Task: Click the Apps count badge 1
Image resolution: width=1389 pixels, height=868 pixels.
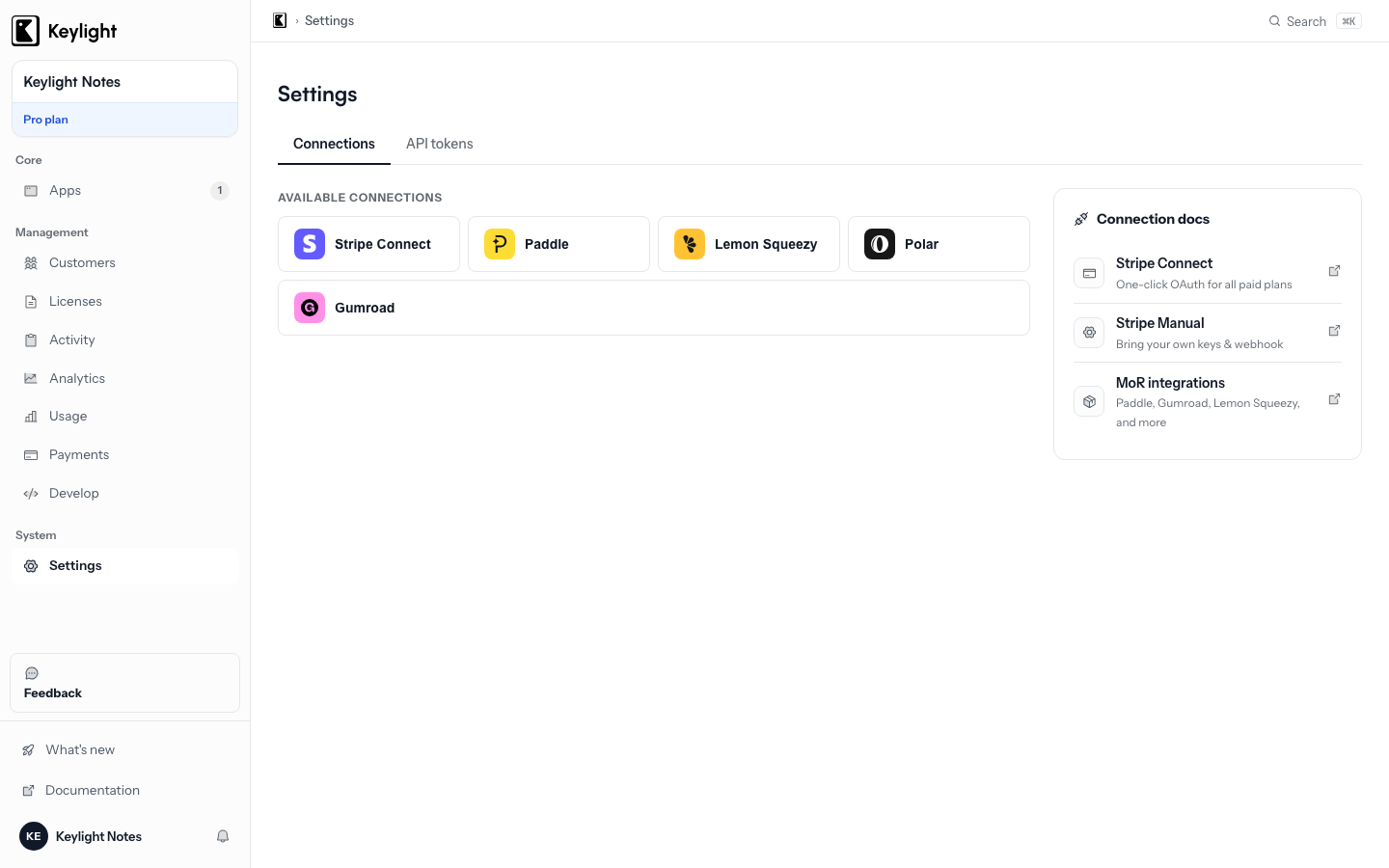Action: tap(220, 191)
